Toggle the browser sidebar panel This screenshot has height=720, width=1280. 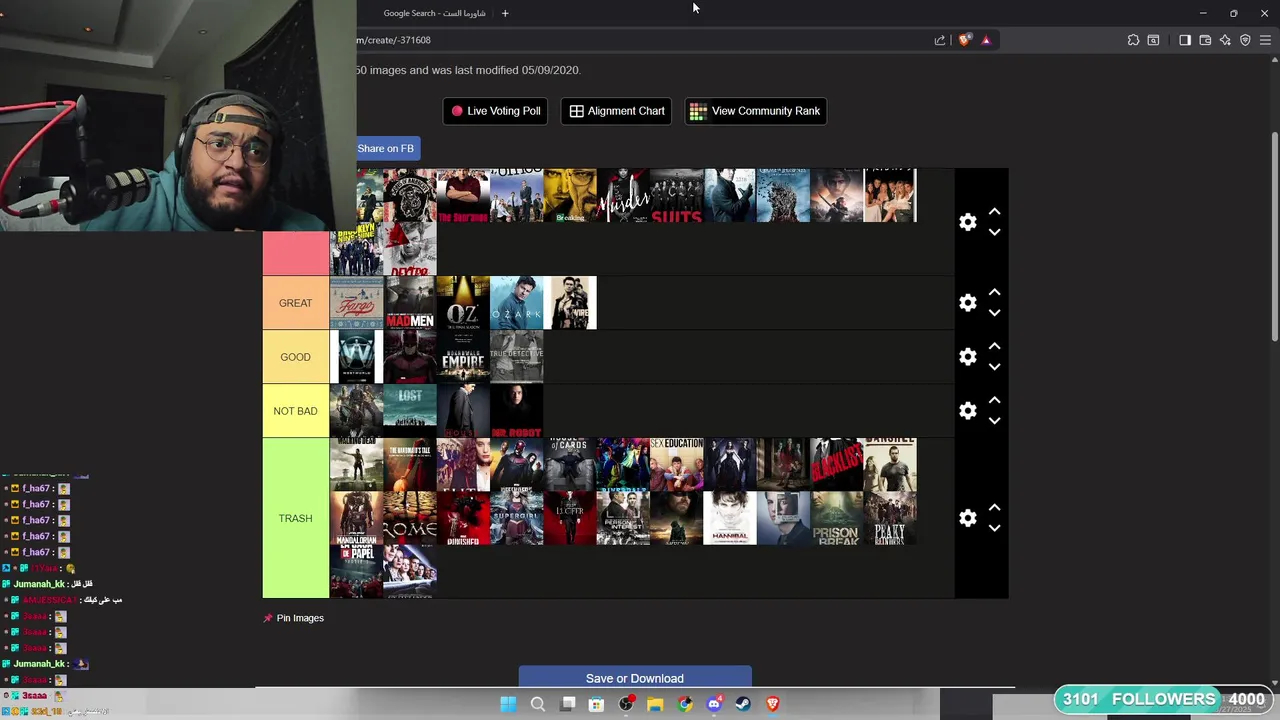(1185, 40)
